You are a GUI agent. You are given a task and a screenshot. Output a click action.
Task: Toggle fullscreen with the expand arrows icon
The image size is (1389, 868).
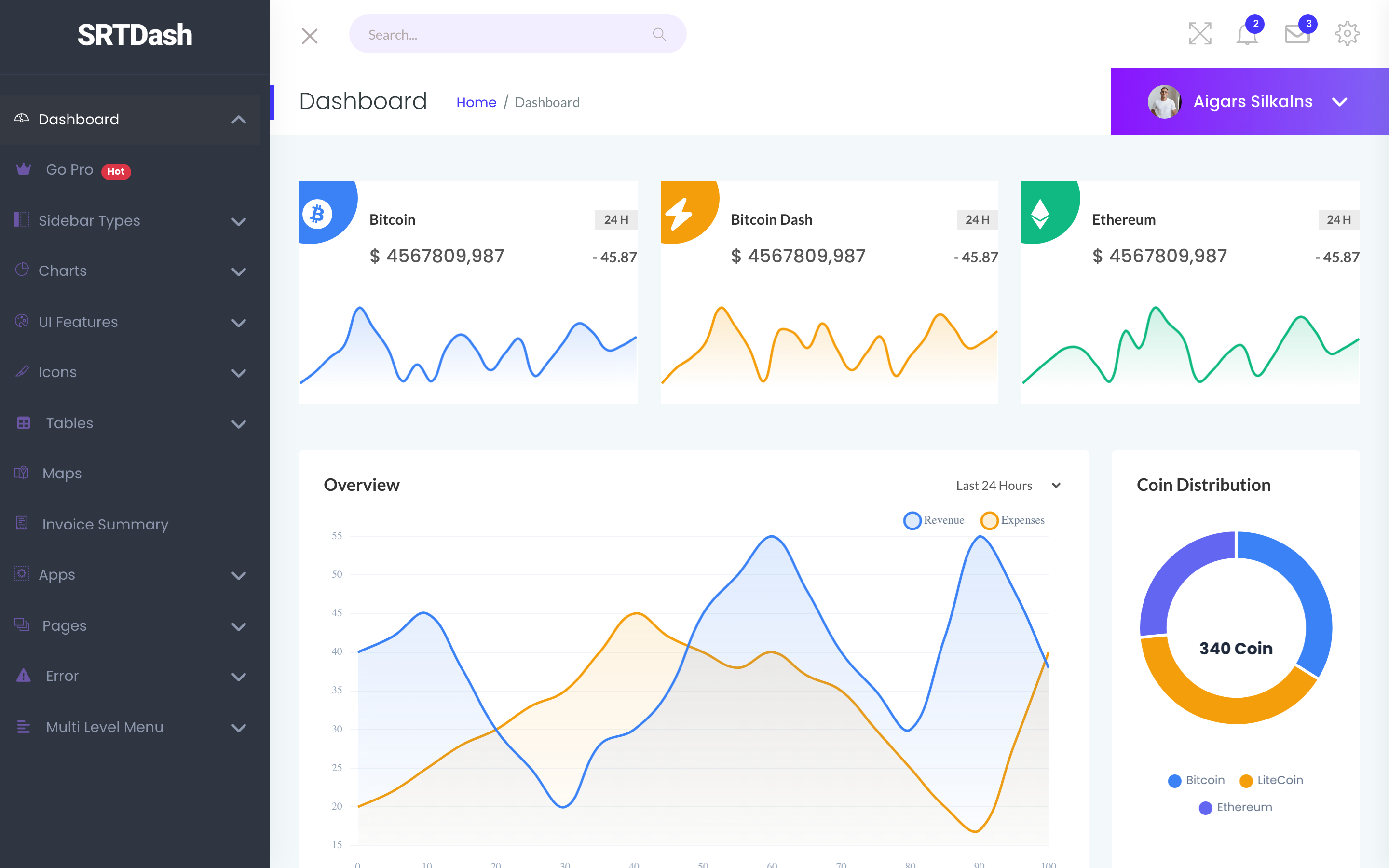point(1200,33)
